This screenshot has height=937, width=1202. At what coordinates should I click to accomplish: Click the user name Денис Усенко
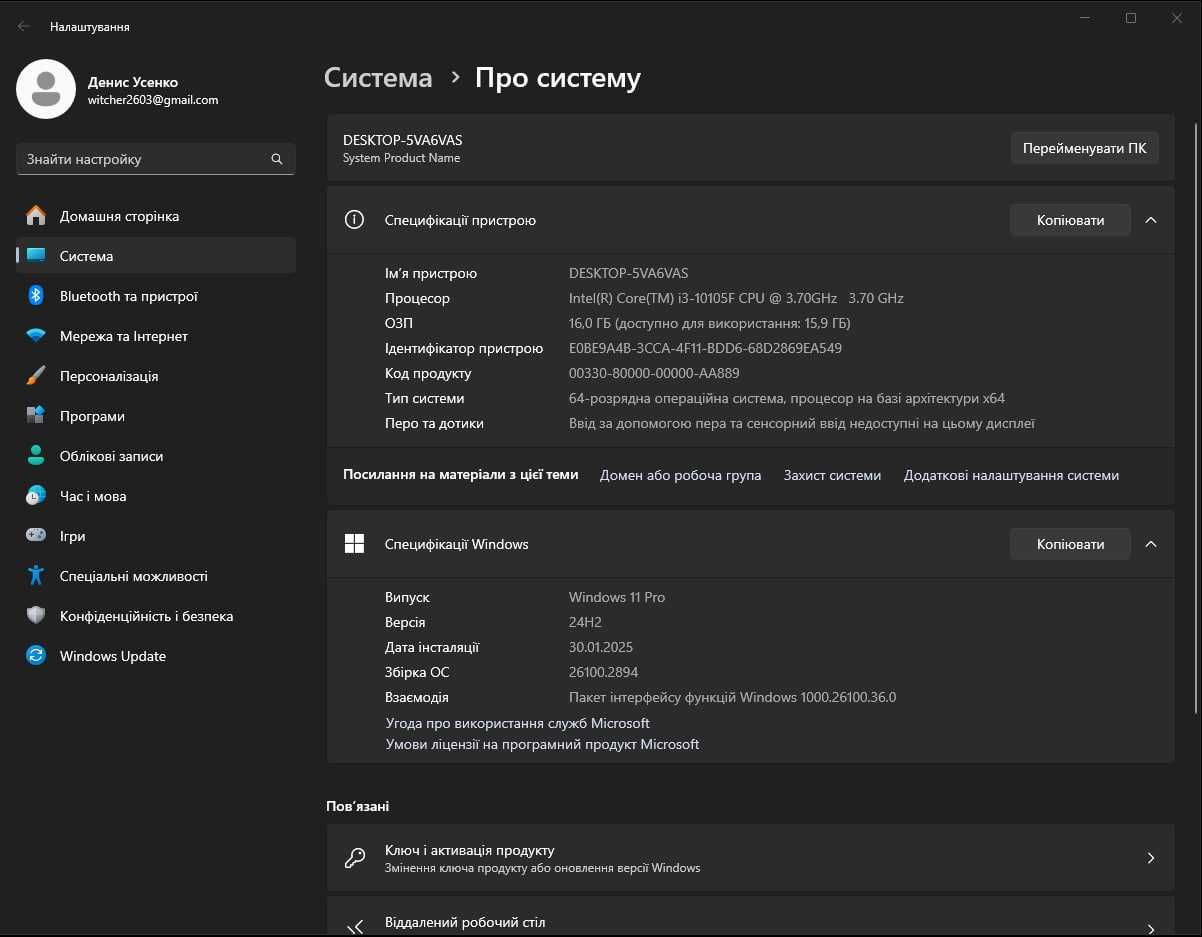tap(133, 82)
